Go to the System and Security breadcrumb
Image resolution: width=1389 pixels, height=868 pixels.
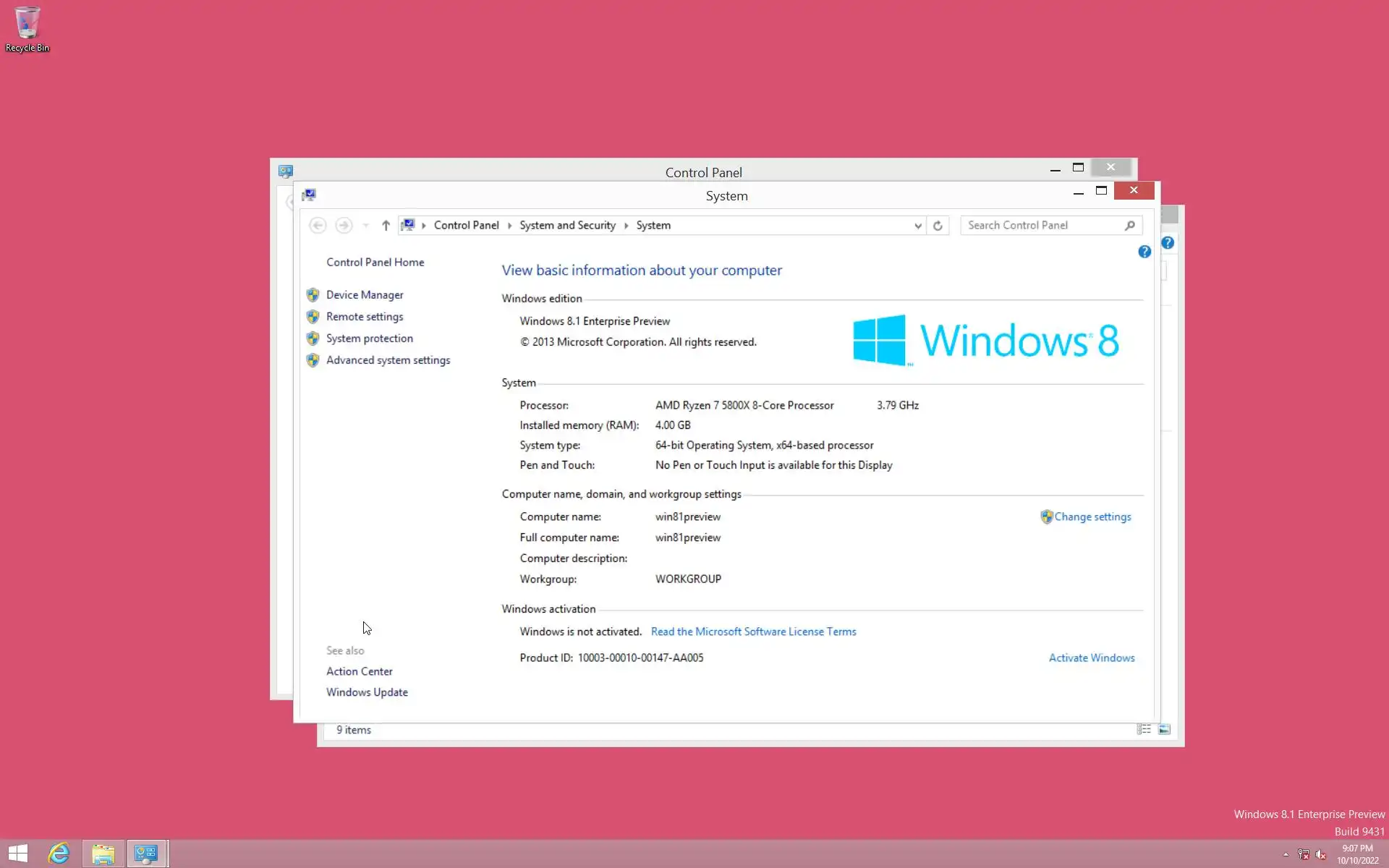click(x=567, y=226)
